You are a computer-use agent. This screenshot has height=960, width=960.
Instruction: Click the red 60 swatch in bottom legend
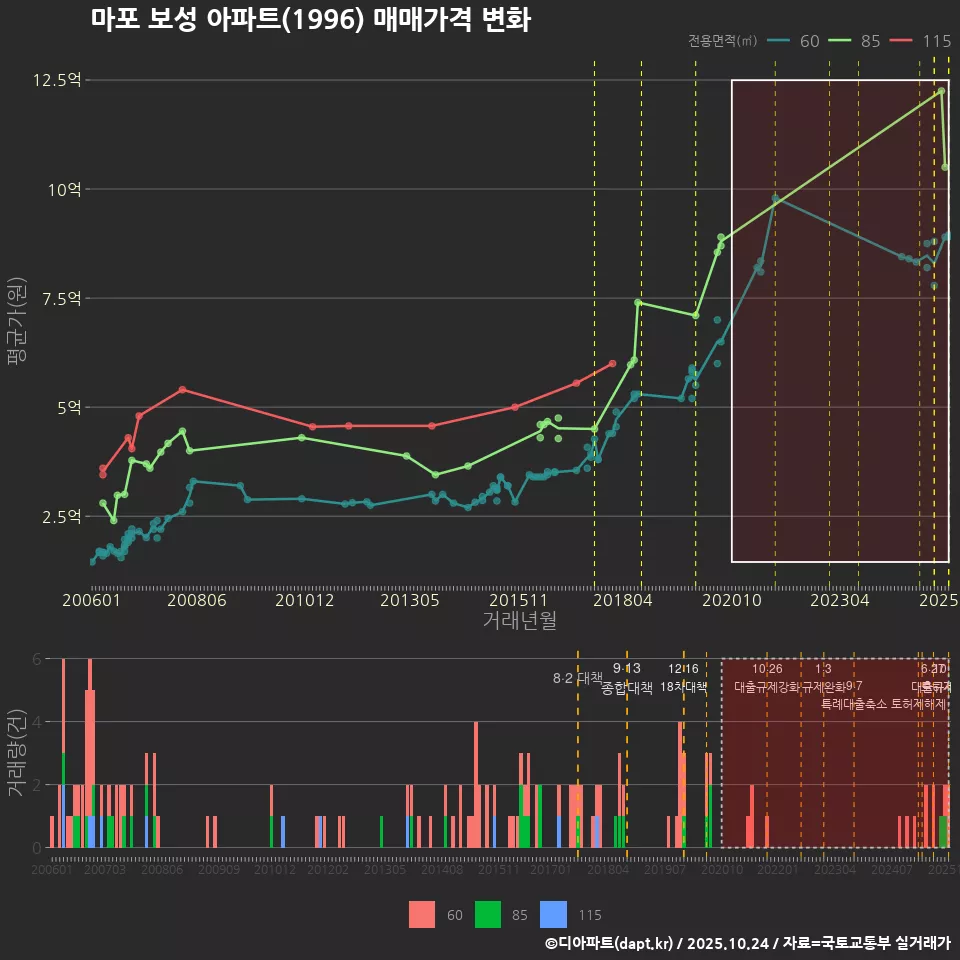point(423,914)
